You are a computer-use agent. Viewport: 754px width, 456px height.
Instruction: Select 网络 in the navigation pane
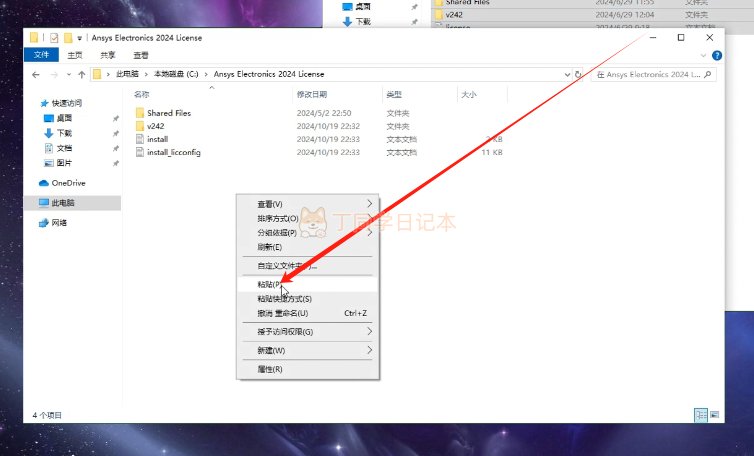59,222
